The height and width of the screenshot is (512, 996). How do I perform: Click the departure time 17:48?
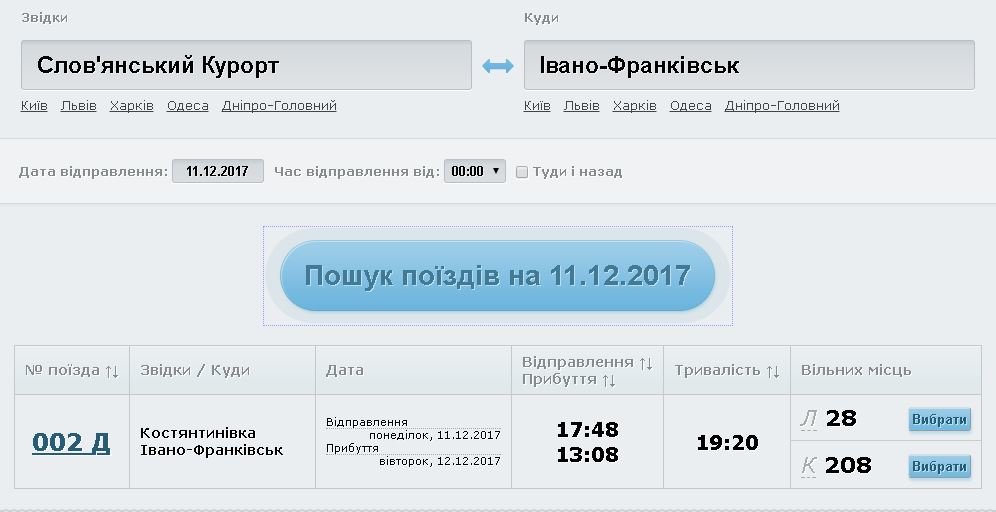pos(588,430)
